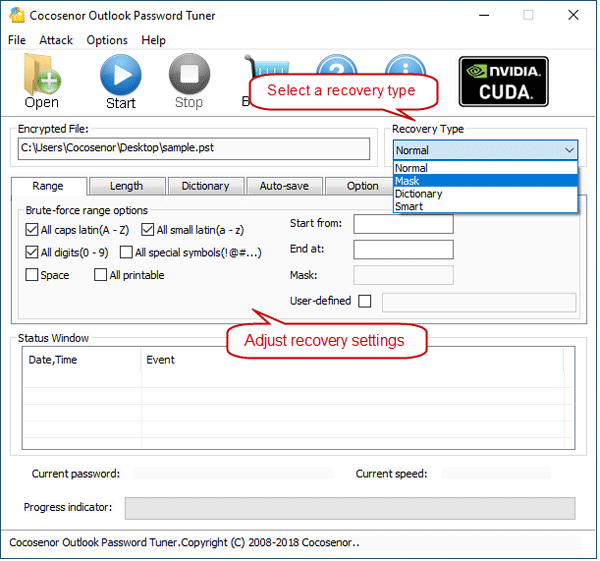Click the Current password value field
The height and width of the screenshot is (561, 600).
click(x=233, y=474)
